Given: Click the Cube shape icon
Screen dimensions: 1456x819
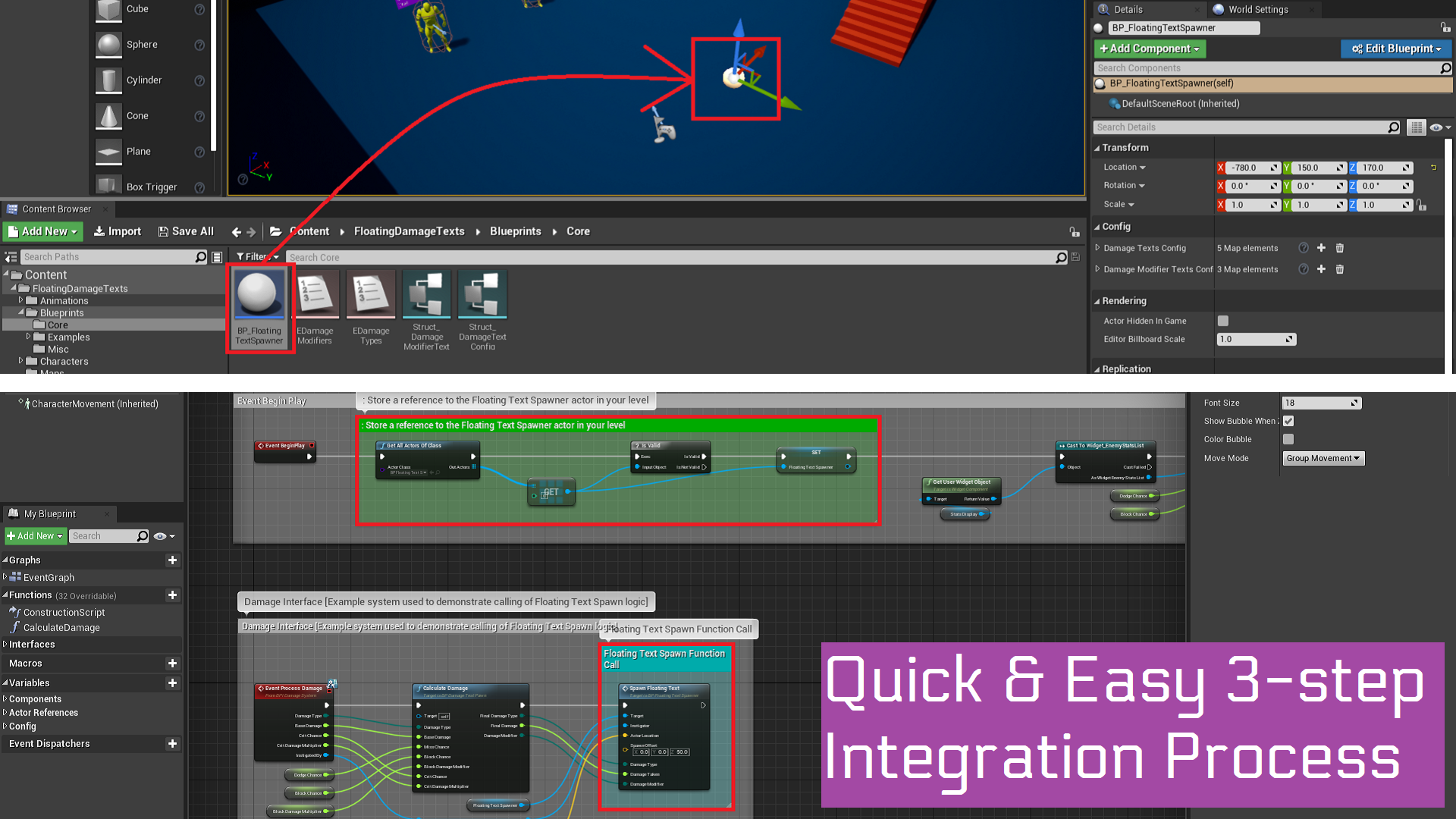Looking at the screenshot, I should tap(108, 10).
